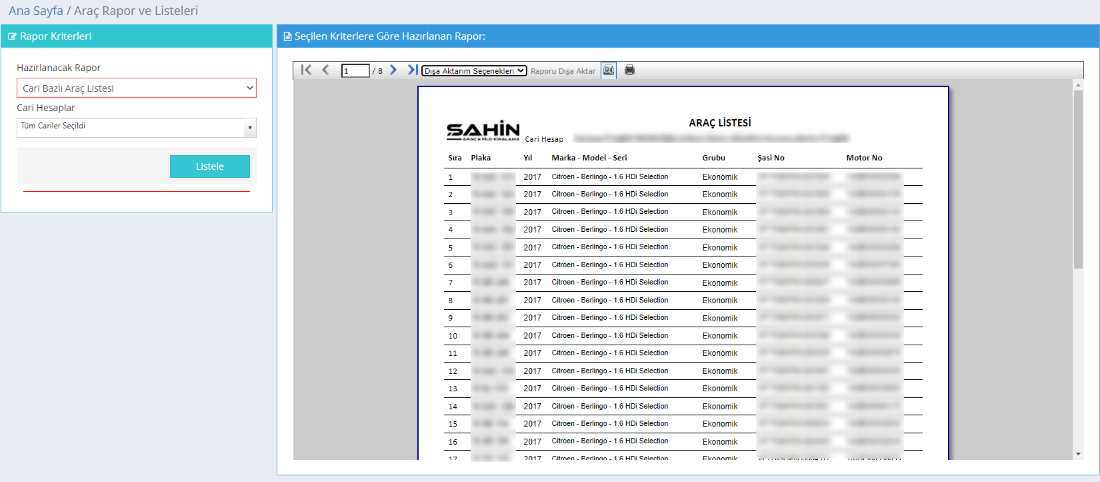This screenshot has width=1100, height=482.
Task: Click Ekonomik in row 5
Action: click(720, 247)
